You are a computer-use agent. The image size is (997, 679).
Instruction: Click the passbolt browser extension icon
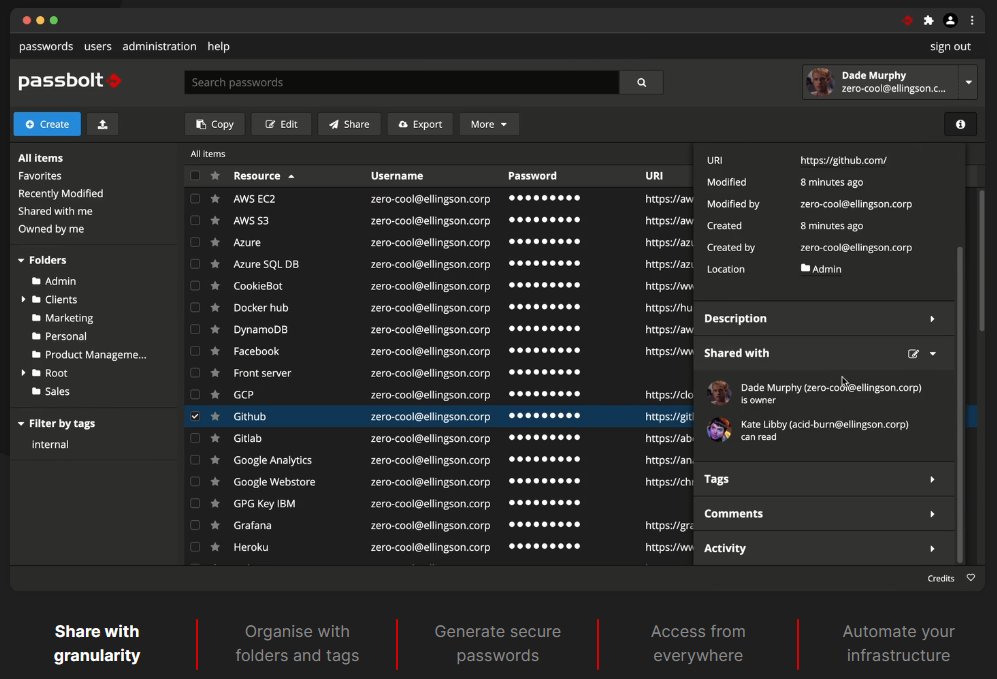[x=907, y=20]
